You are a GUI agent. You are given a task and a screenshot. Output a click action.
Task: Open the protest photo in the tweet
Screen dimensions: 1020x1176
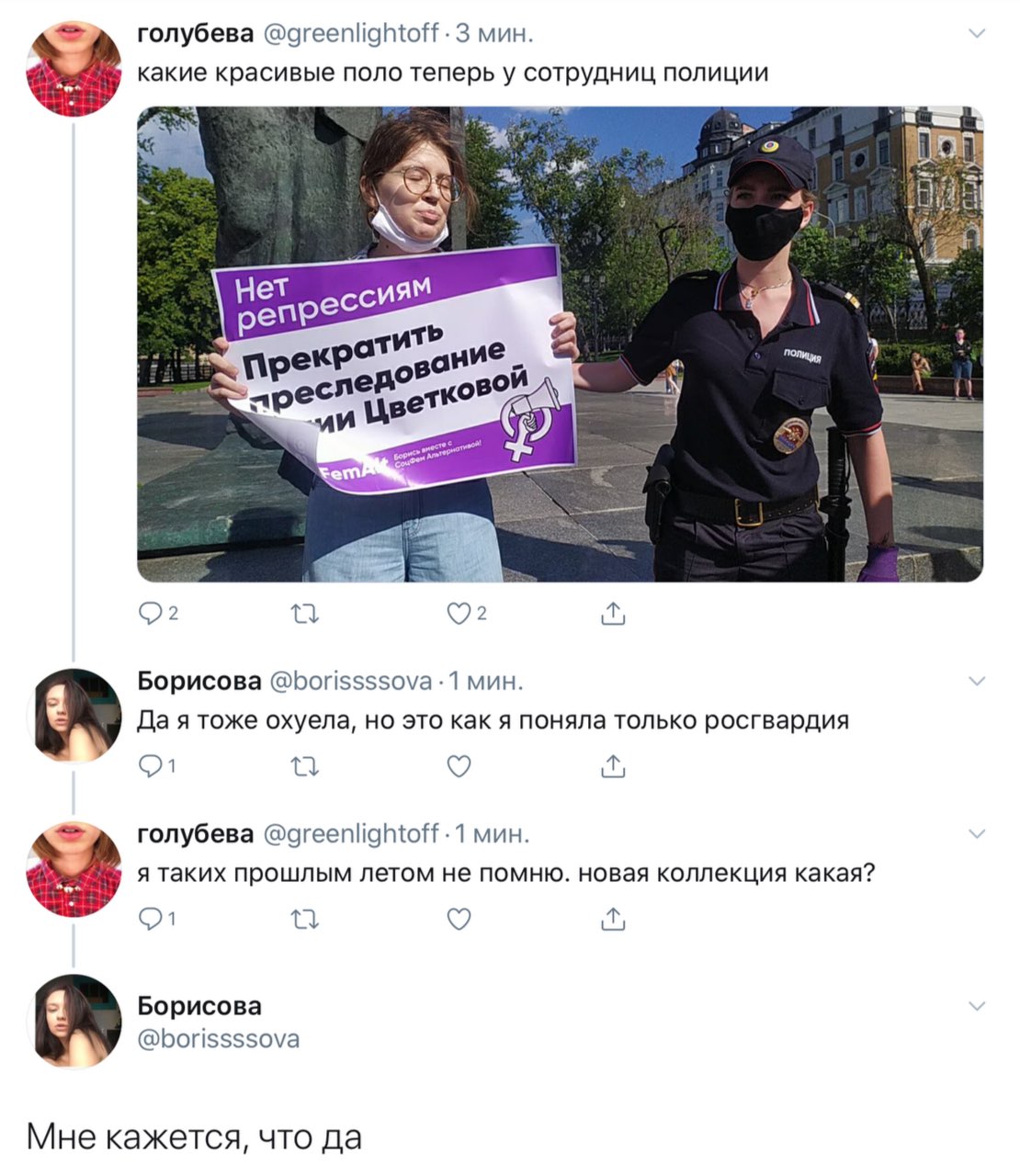coord(561,345)
